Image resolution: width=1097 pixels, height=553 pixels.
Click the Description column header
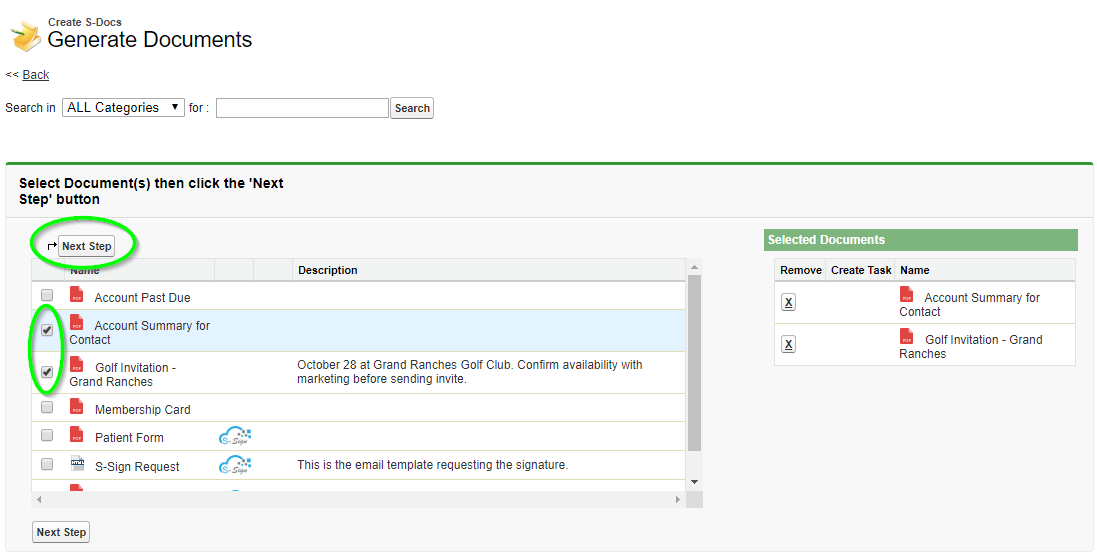[x=327, y=270]
